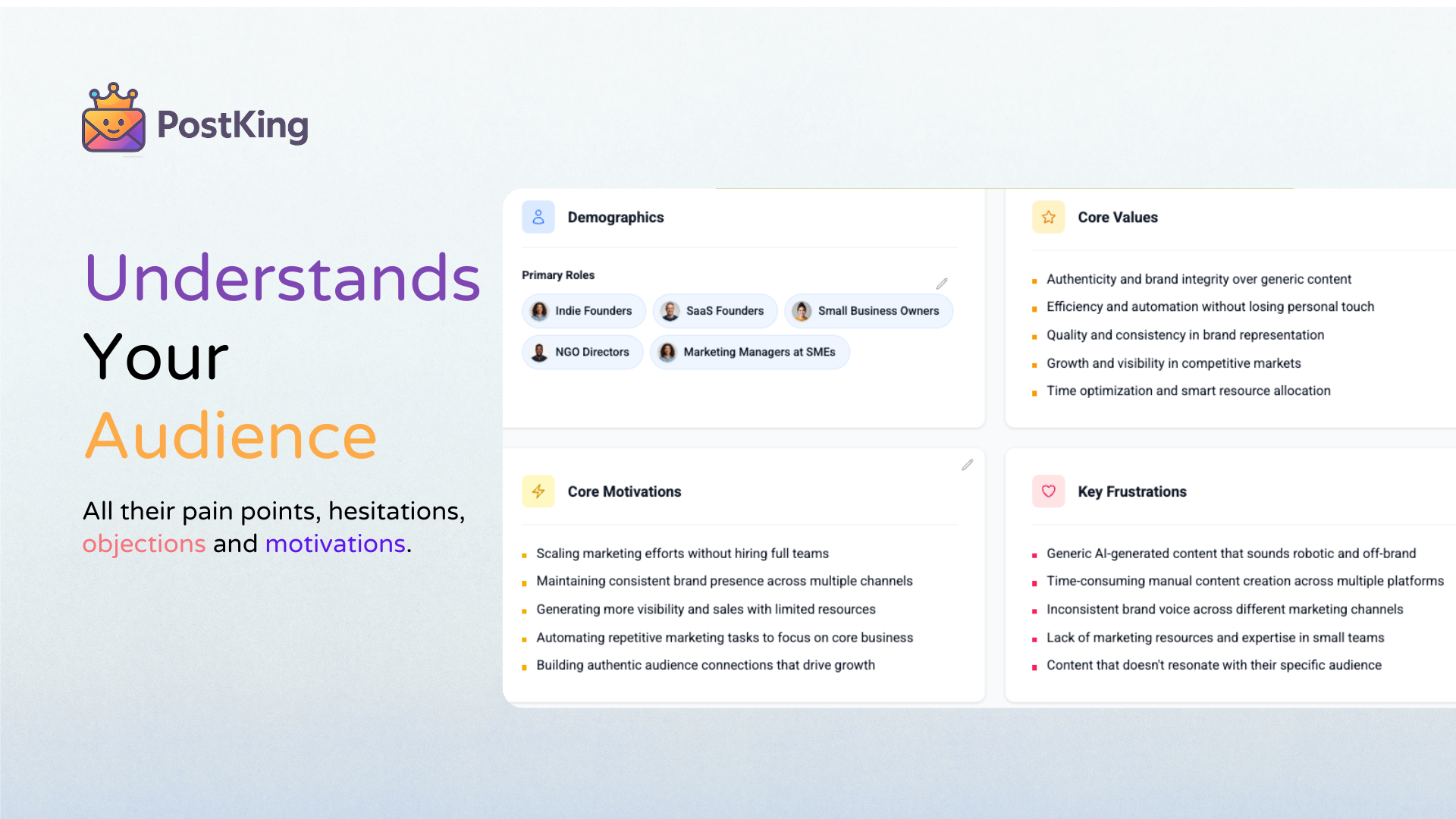The width and height of the screenshot is (1456, 819).
Task: Edit Primary Roles with pencil icon
Action: click(x=942, y=284)
